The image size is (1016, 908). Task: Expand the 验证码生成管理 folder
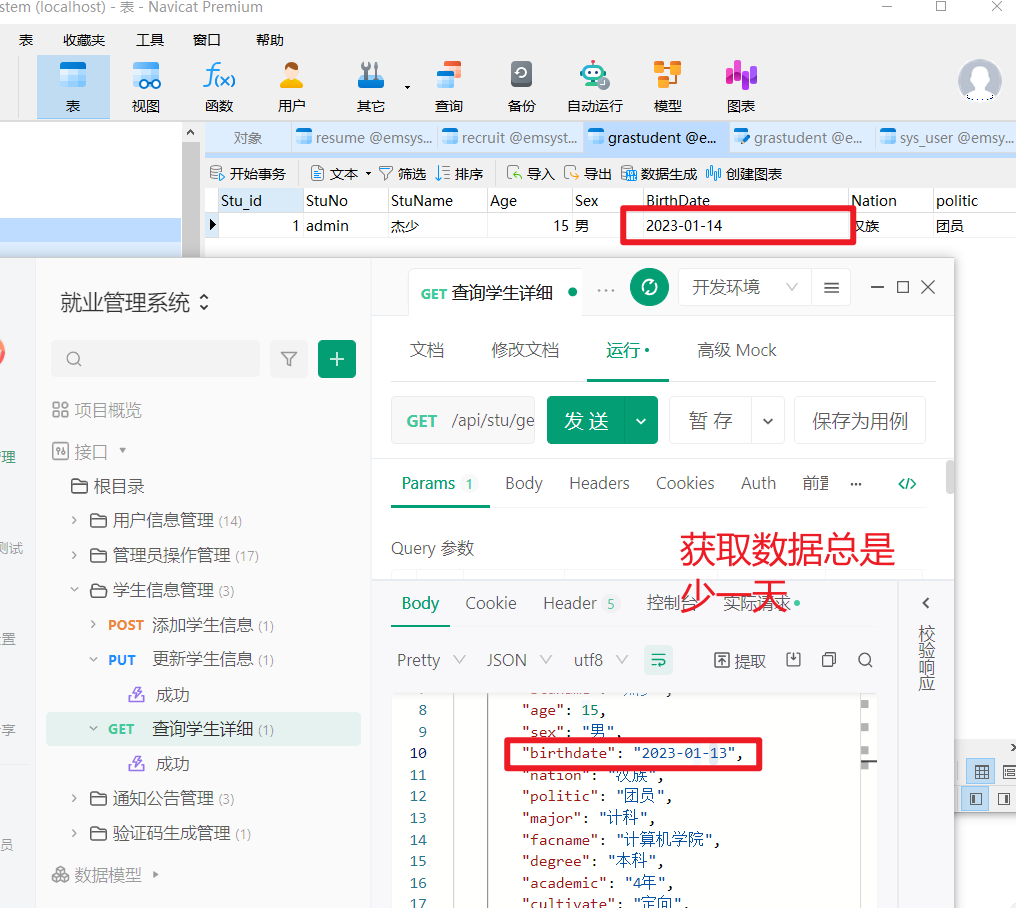[x=74, y=833]
